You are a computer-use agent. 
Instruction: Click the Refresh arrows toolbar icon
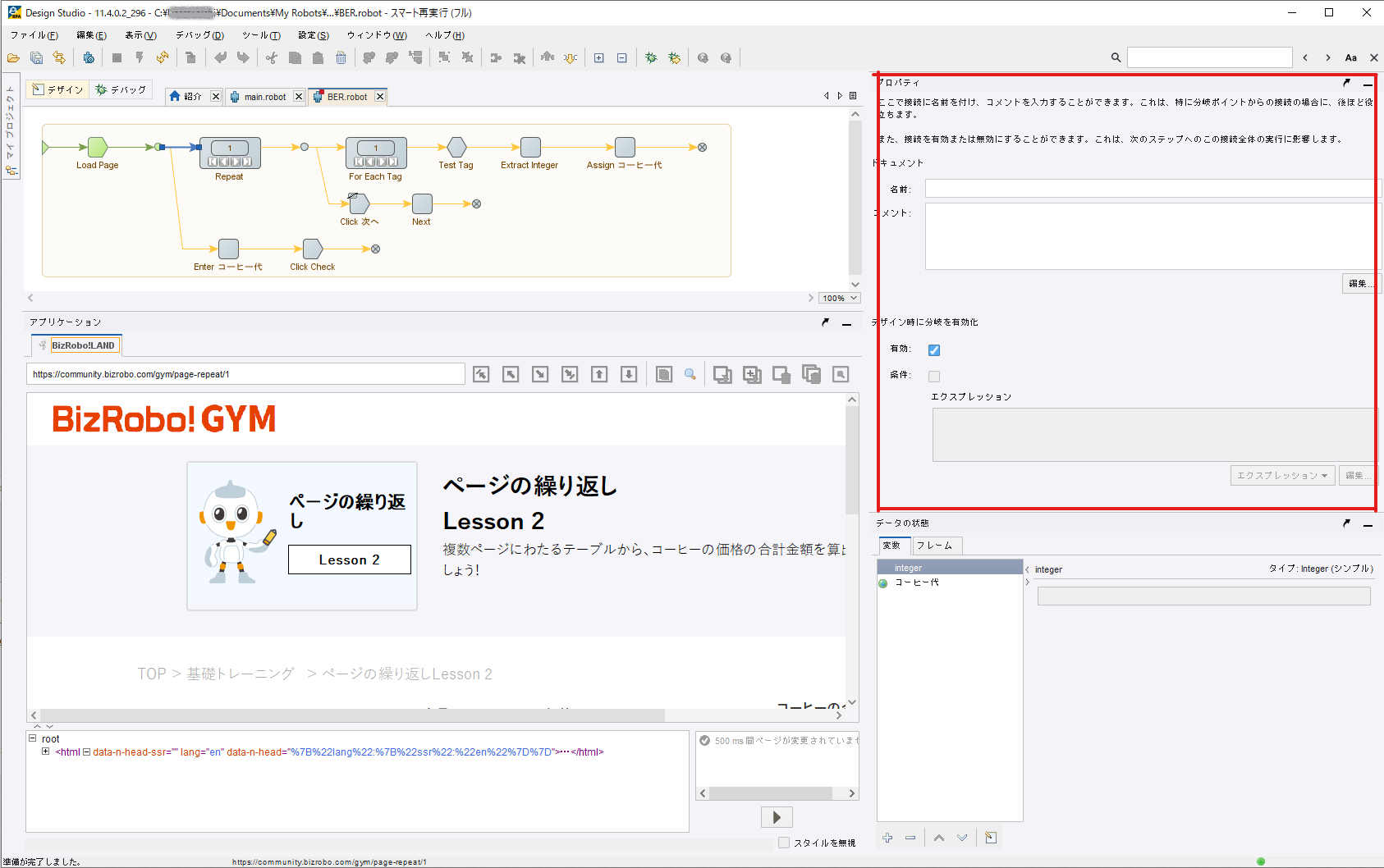coord(163,57)
